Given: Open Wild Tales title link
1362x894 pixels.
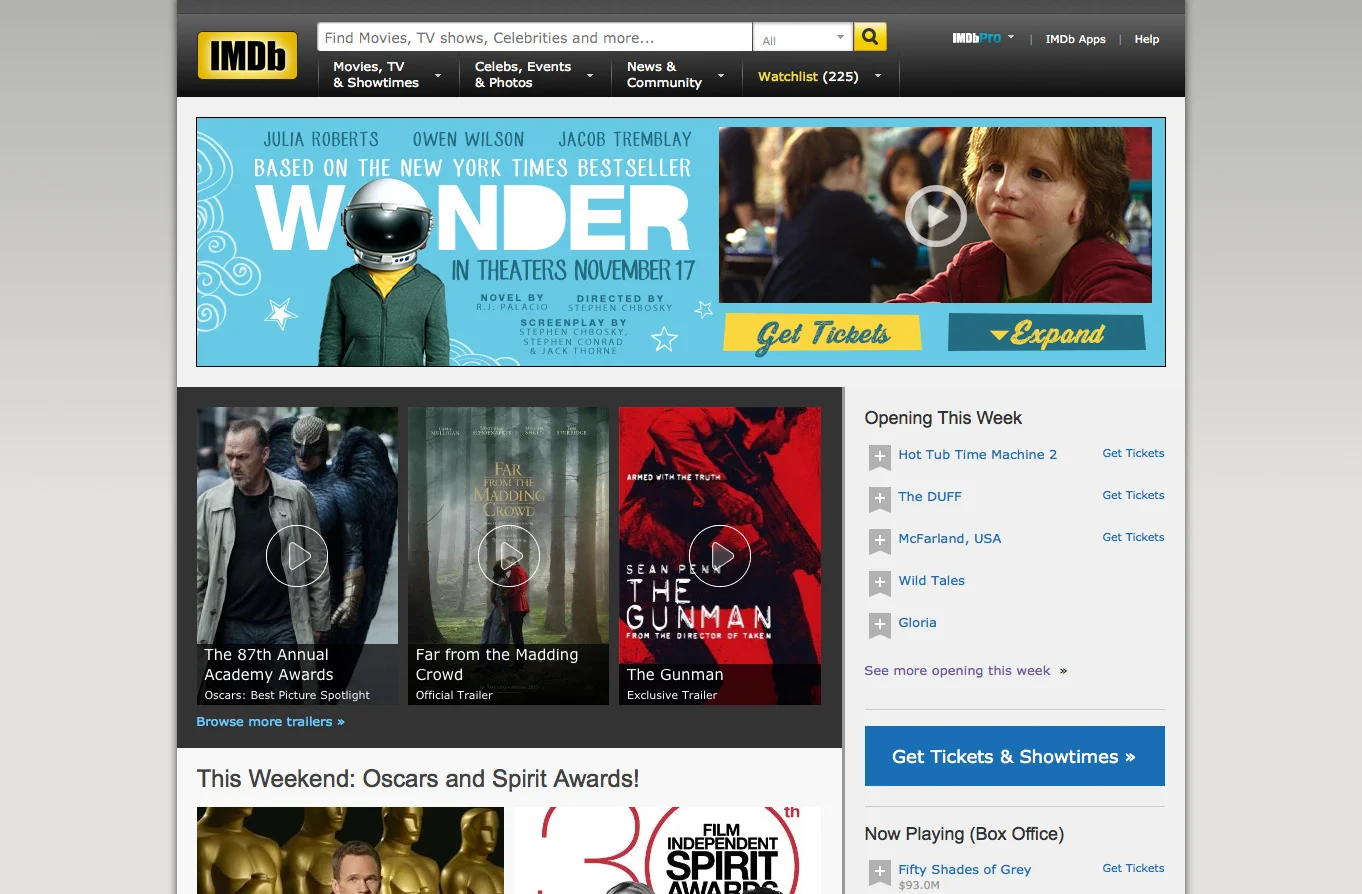Looking at the screenshot, I should pyautogui.click(x=931, y=580).
